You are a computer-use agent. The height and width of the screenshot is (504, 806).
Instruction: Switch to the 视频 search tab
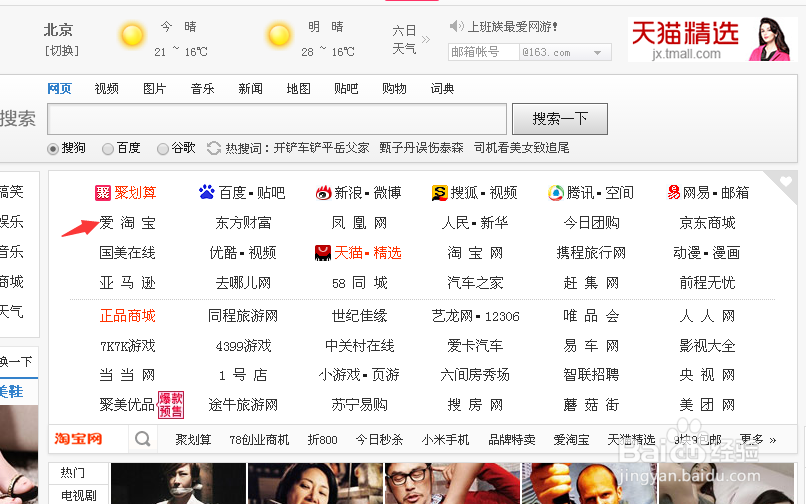106,88
